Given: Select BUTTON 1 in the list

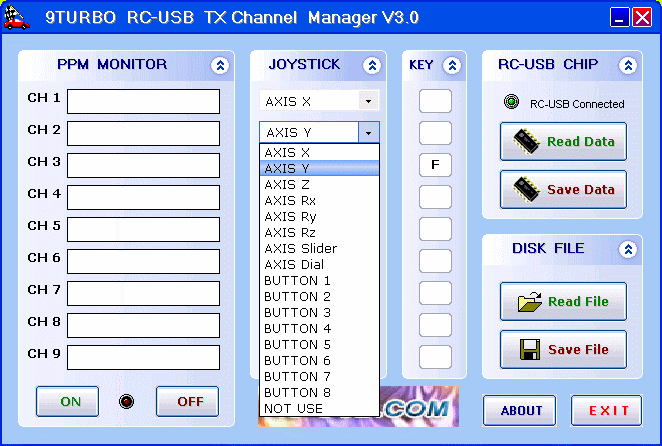Looking at the screenshot, I should (x=319, y=281).
